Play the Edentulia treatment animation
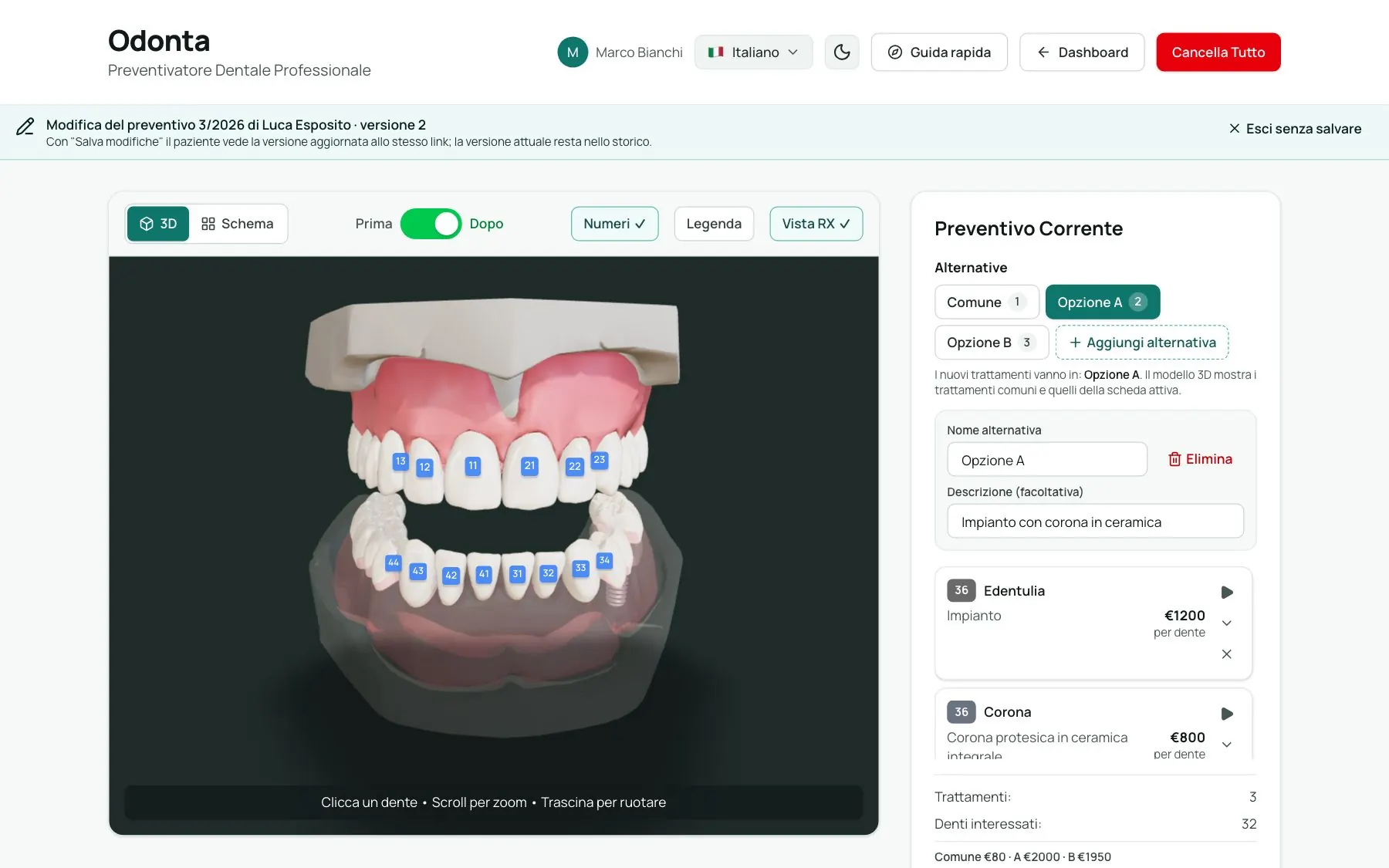1389x868 pixels. pos(1227,593)
